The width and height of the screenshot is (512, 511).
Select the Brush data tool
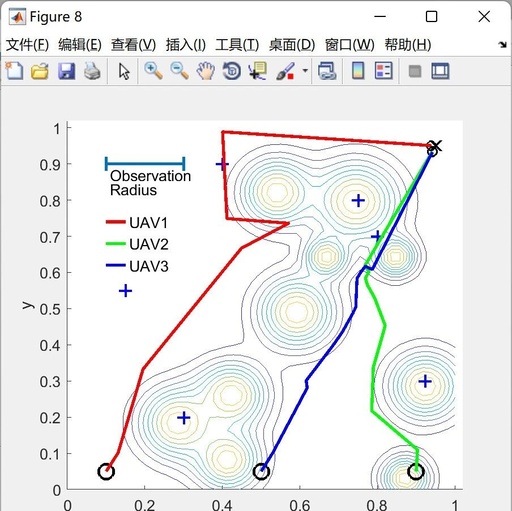click(x=285, y=71)
